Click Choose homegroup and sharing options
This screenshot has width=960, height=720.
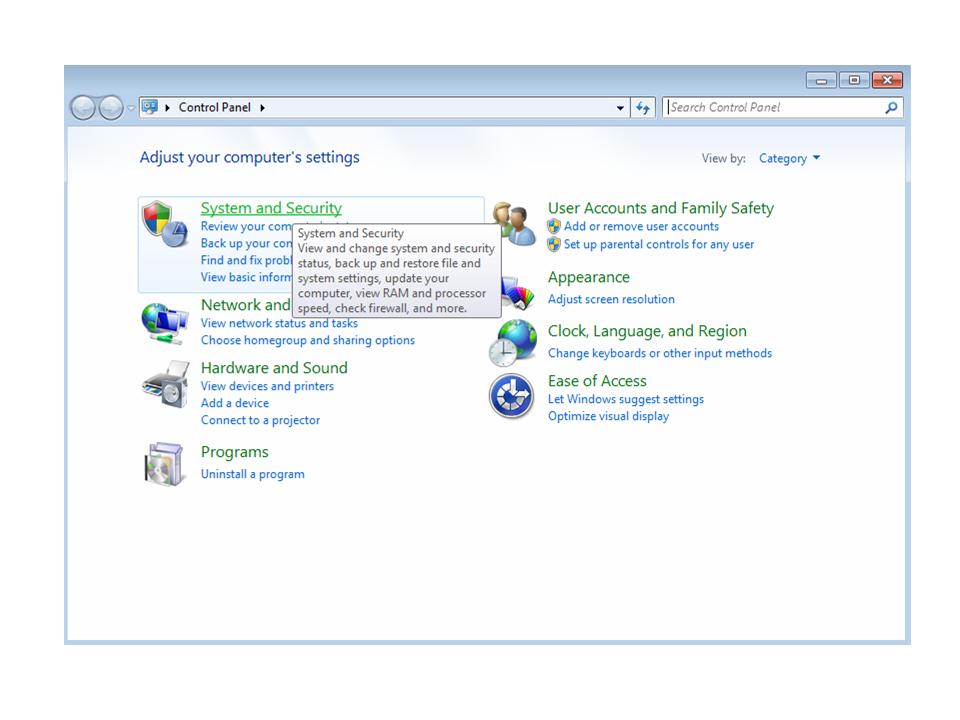click(307, 340)
